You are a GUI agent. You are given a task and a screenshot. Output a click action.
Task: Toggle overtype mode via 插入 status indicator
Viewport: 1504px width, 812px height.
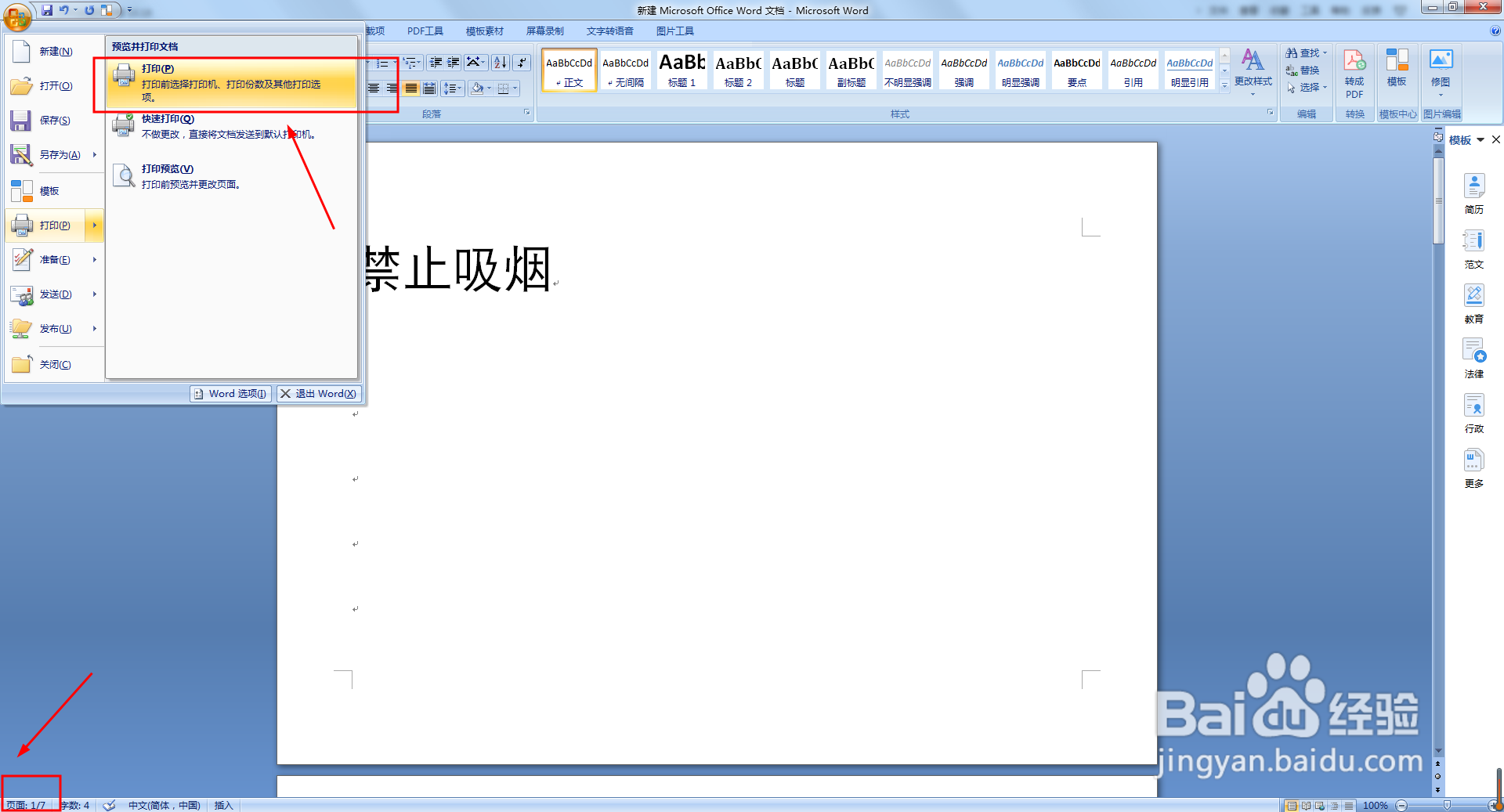[223, 805]
